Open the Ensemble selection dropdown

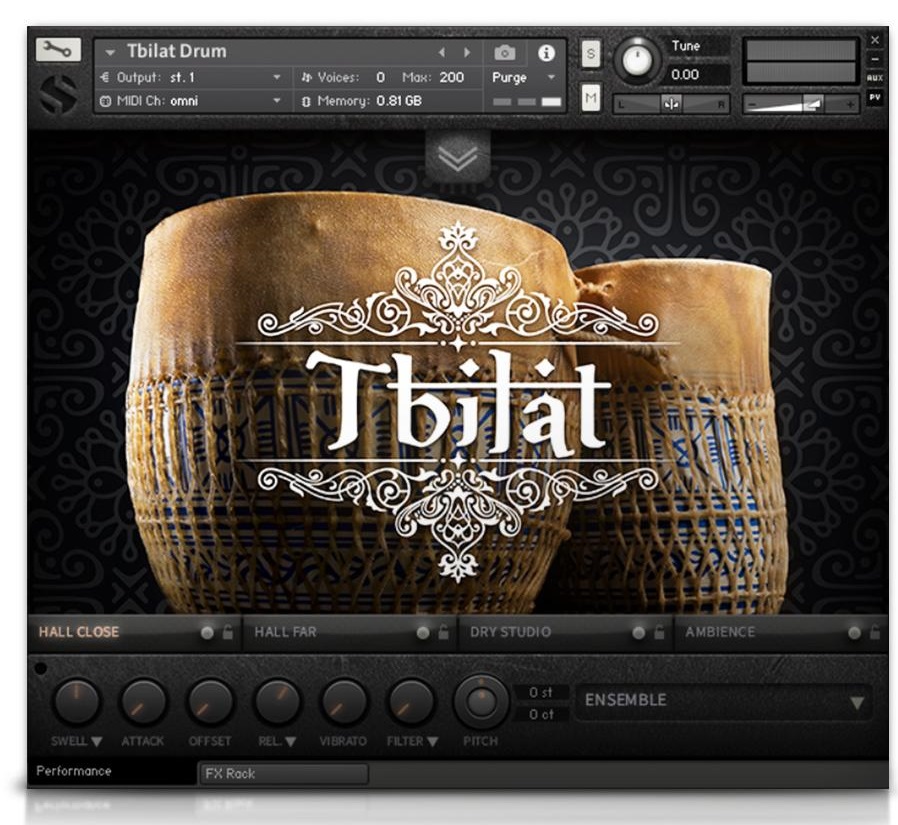[724, 701]
